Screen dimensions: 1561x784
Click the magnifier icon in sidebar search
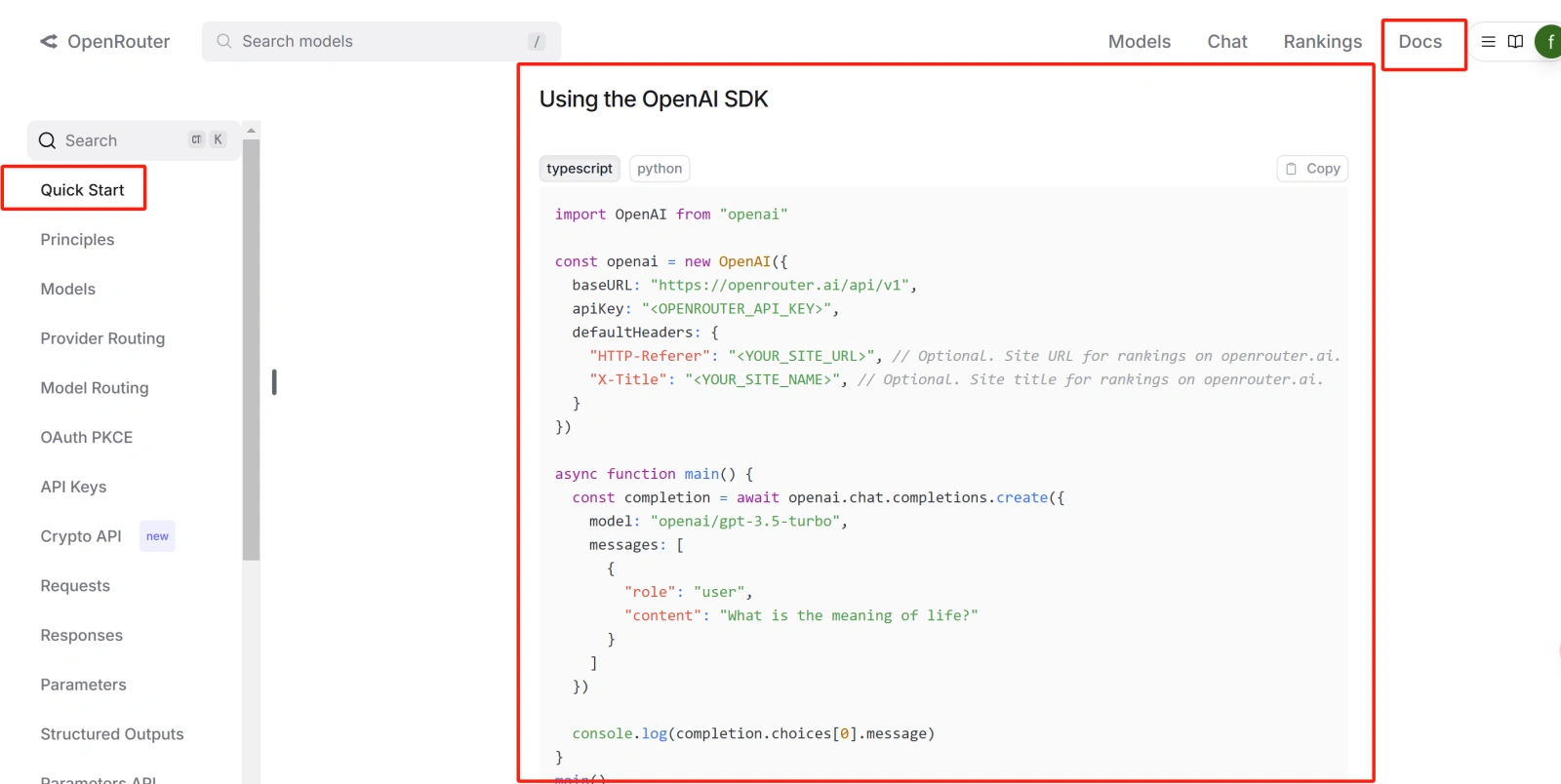point(47,140)
